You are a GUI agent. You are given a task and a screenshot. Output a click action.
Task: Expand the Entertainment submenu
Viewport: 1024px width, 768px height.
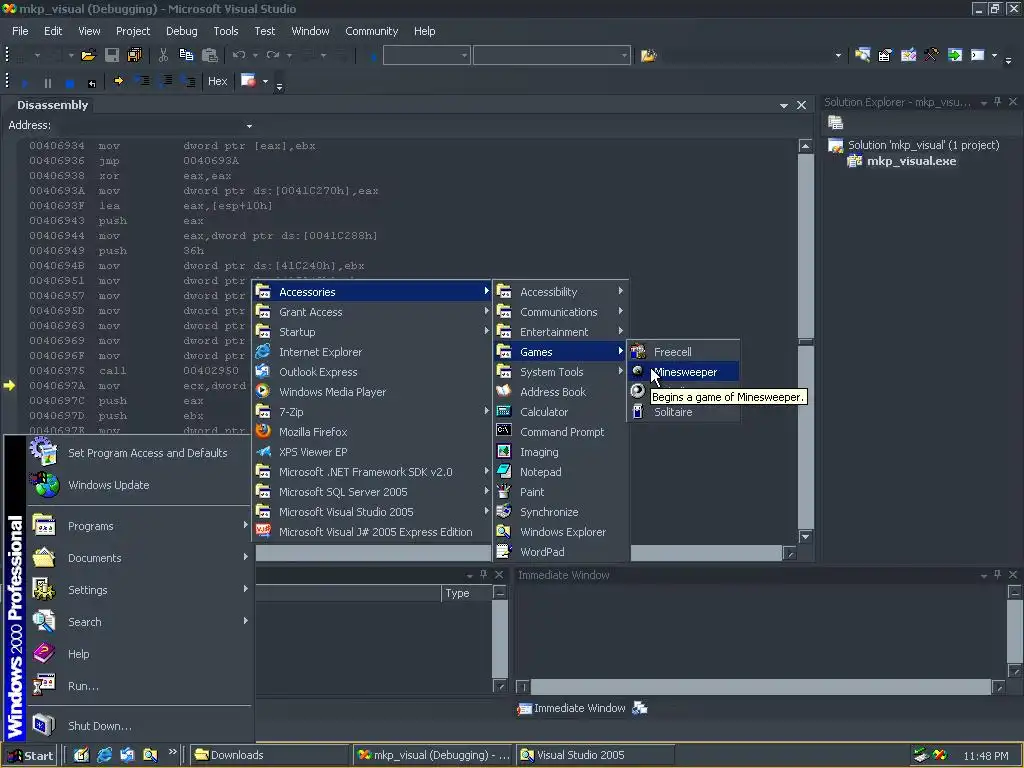click(x=561, y=332)
